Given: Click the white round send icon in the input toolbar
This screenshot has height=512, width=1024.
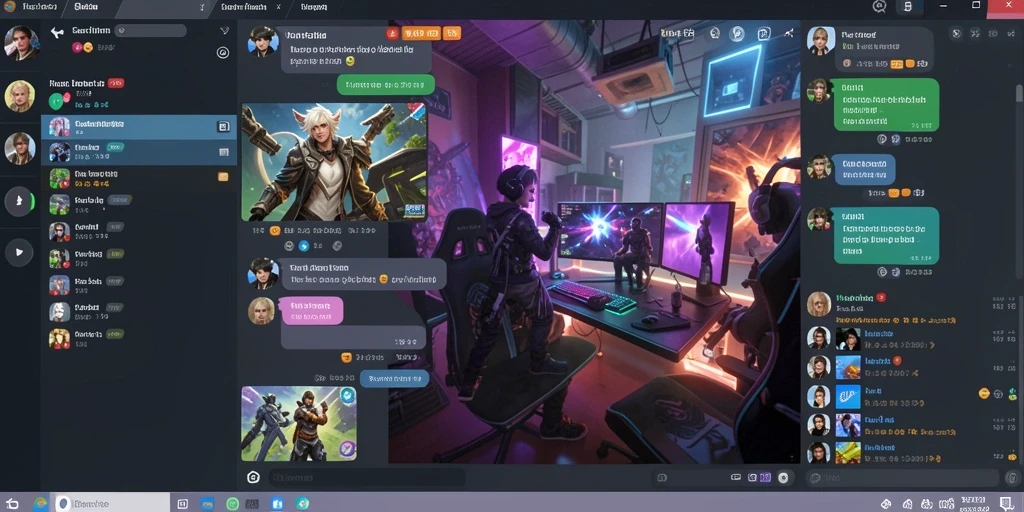Looking at the screenshot, I should [x=783, y=478].
